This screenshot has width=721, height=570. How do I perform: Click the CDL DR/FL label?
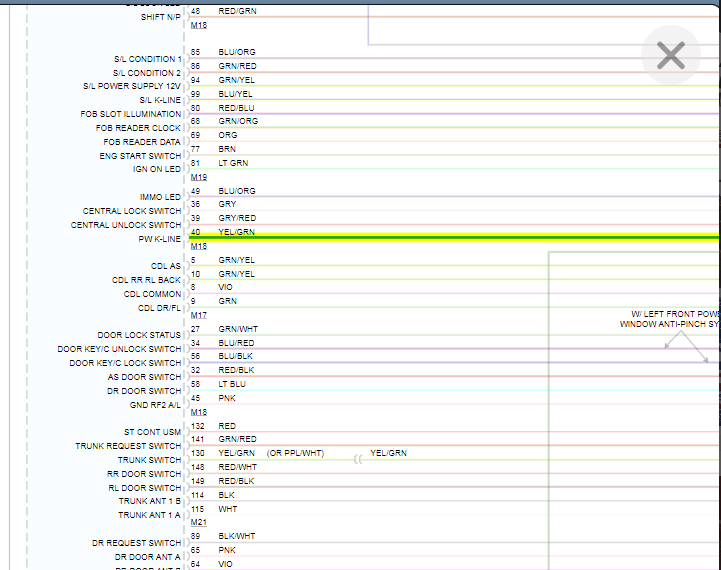[159, 308]
